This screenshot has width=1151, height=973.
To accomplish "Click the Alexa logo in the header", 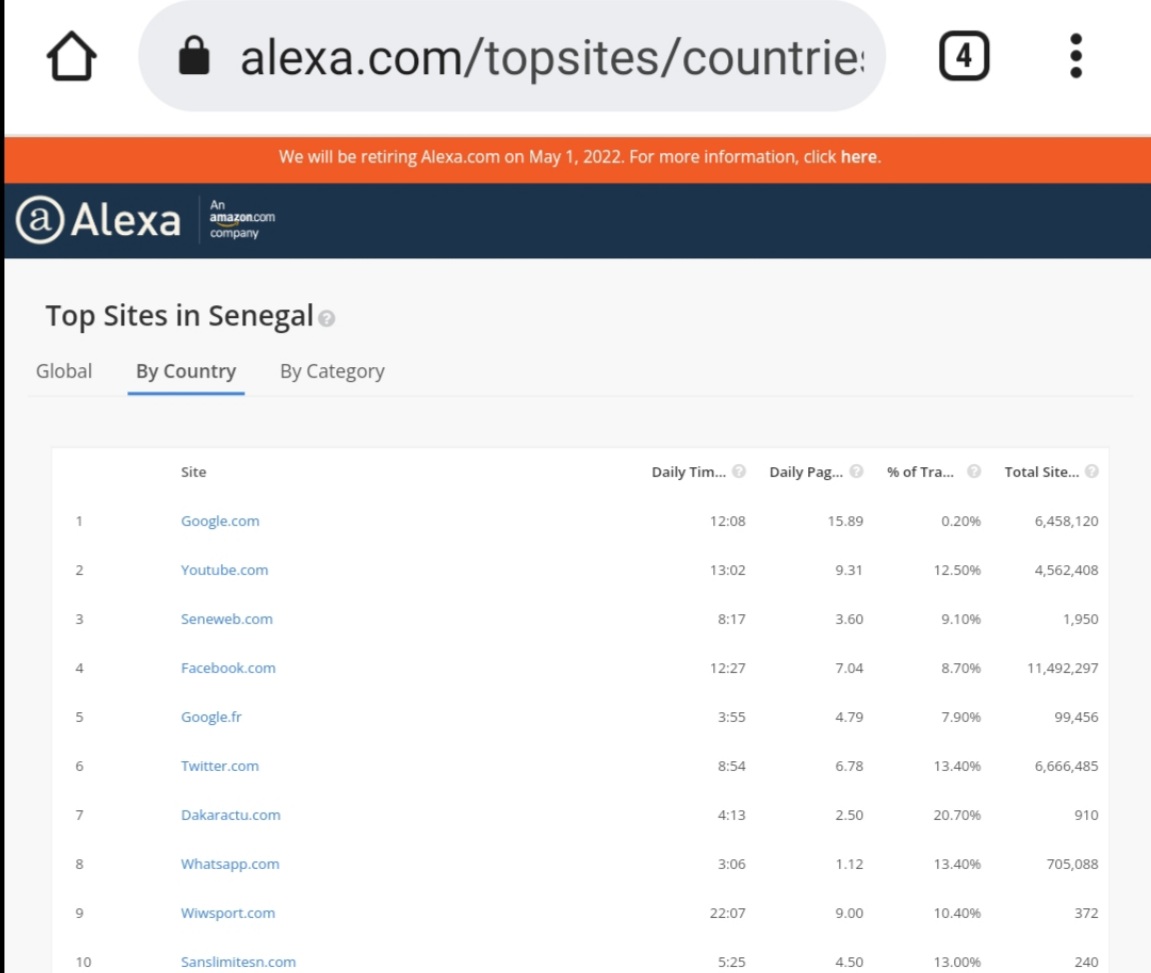I will [x=95, y=218].
